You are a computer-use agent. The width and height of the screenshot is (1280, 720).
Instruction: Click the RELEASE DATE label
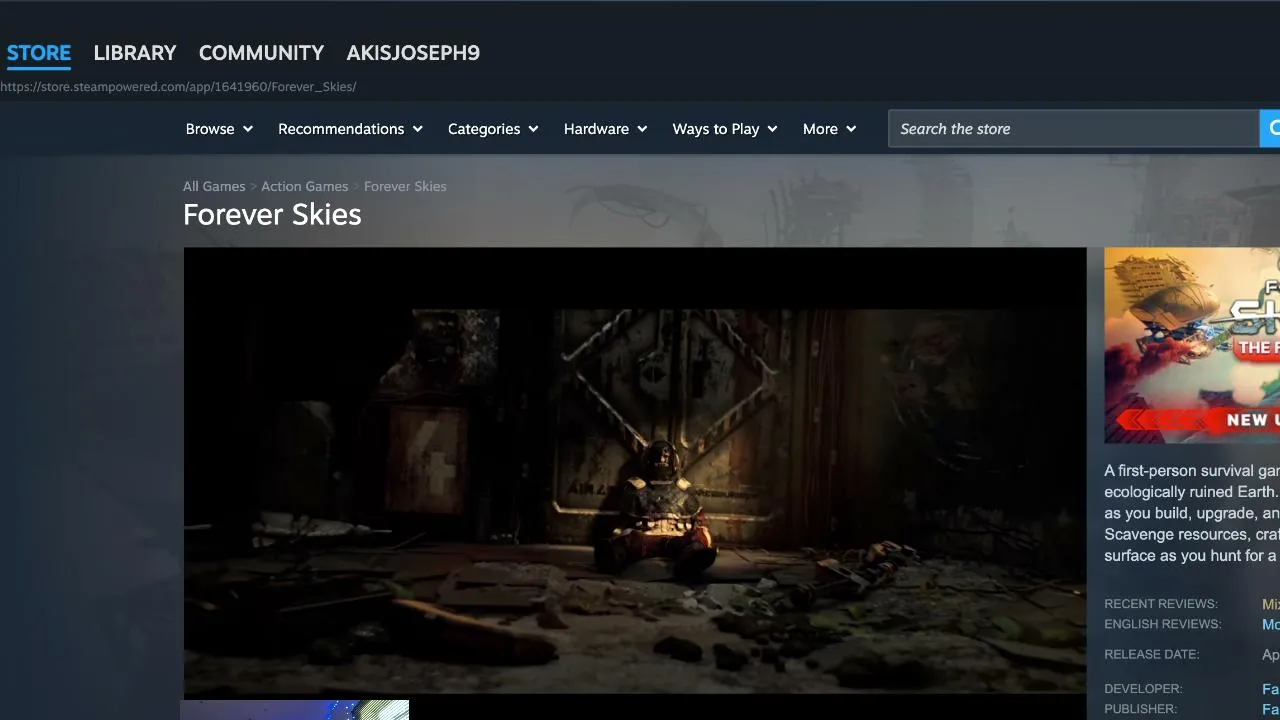pos(1152,654)
